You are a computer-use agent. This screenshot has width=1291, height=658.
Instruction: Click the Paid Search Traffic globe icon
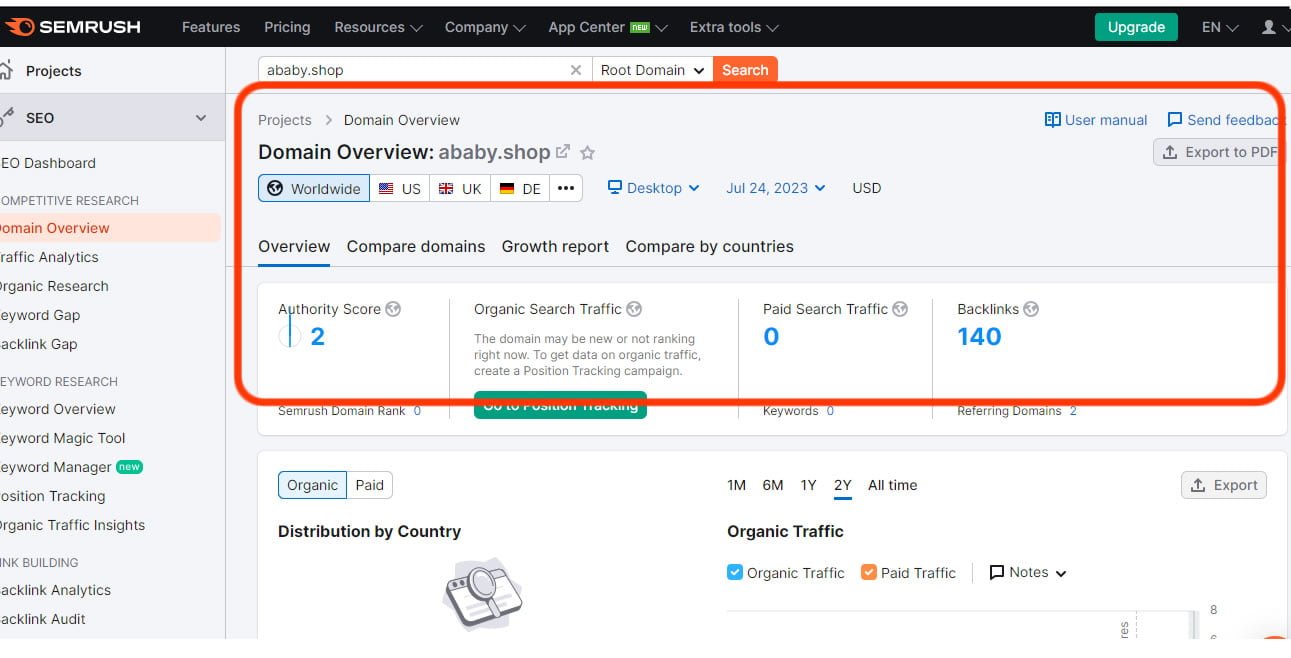[900, 309]
